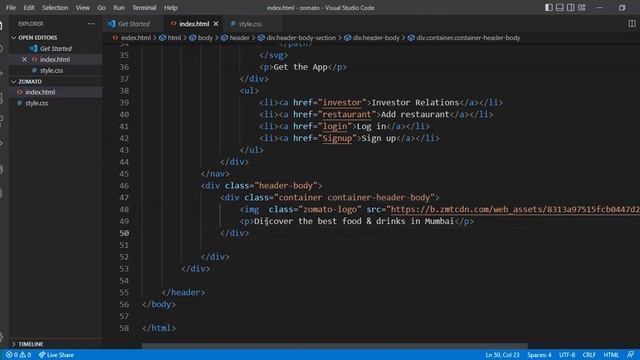Toggle primary side bar layout icon

pyautogui.click(x=549, y=8)
